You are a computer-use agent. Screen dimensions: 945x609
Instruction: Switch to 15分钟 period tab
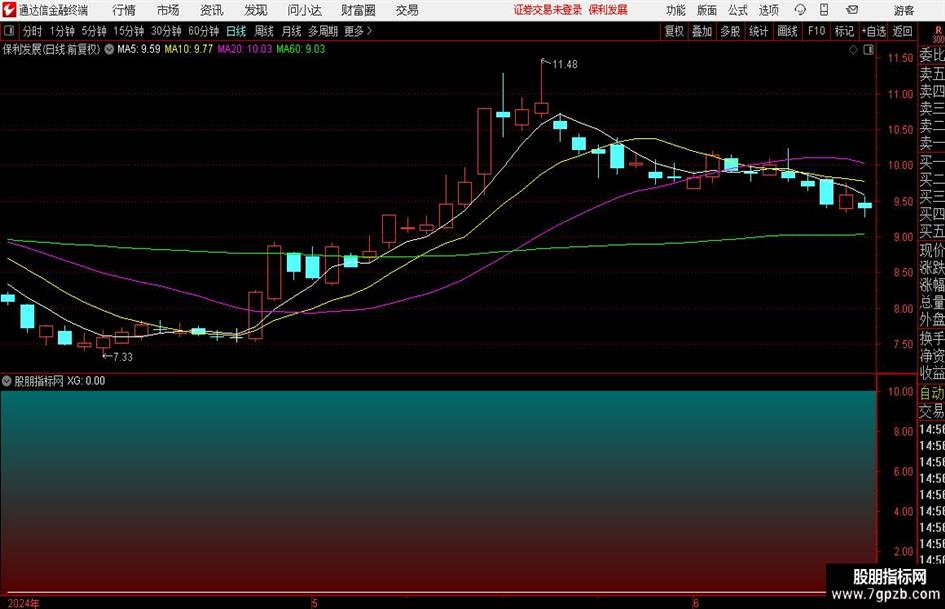pos(129,31)
